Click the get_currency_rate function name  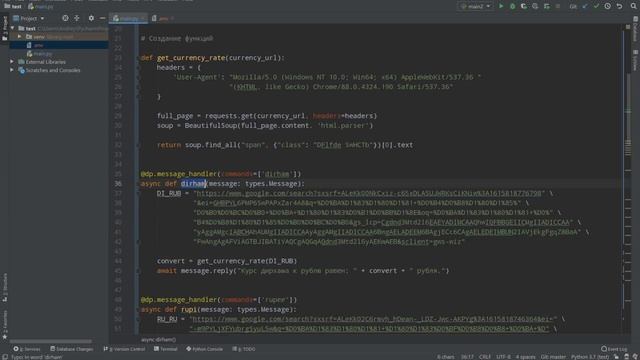tap(191, 58)
